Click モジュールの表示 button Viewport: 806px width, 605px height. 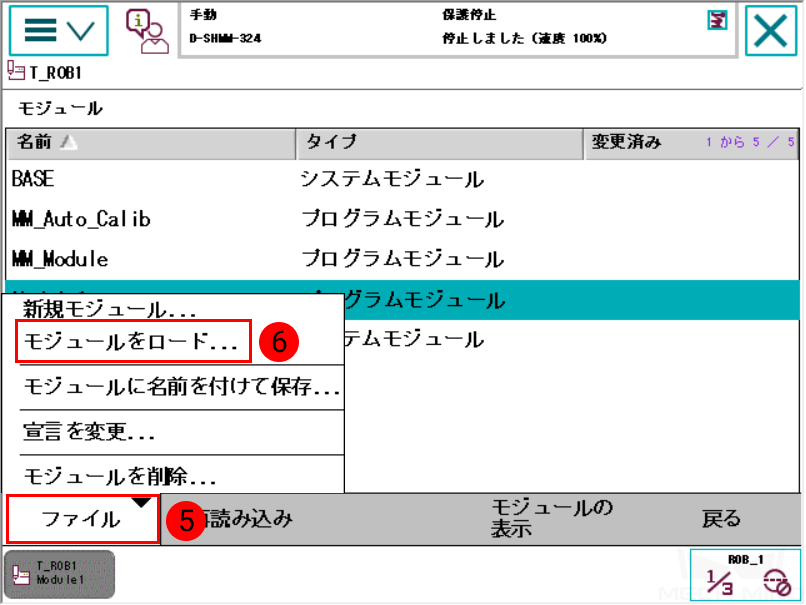(x=552, y=518)
